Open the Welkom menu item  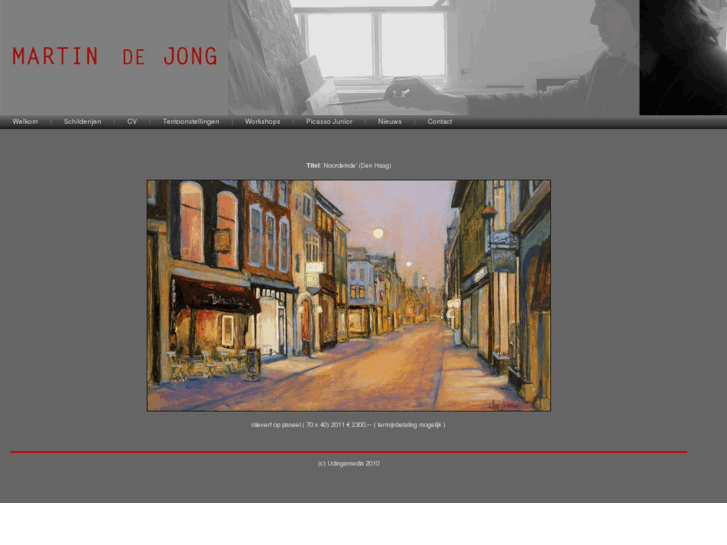[25, 122]
